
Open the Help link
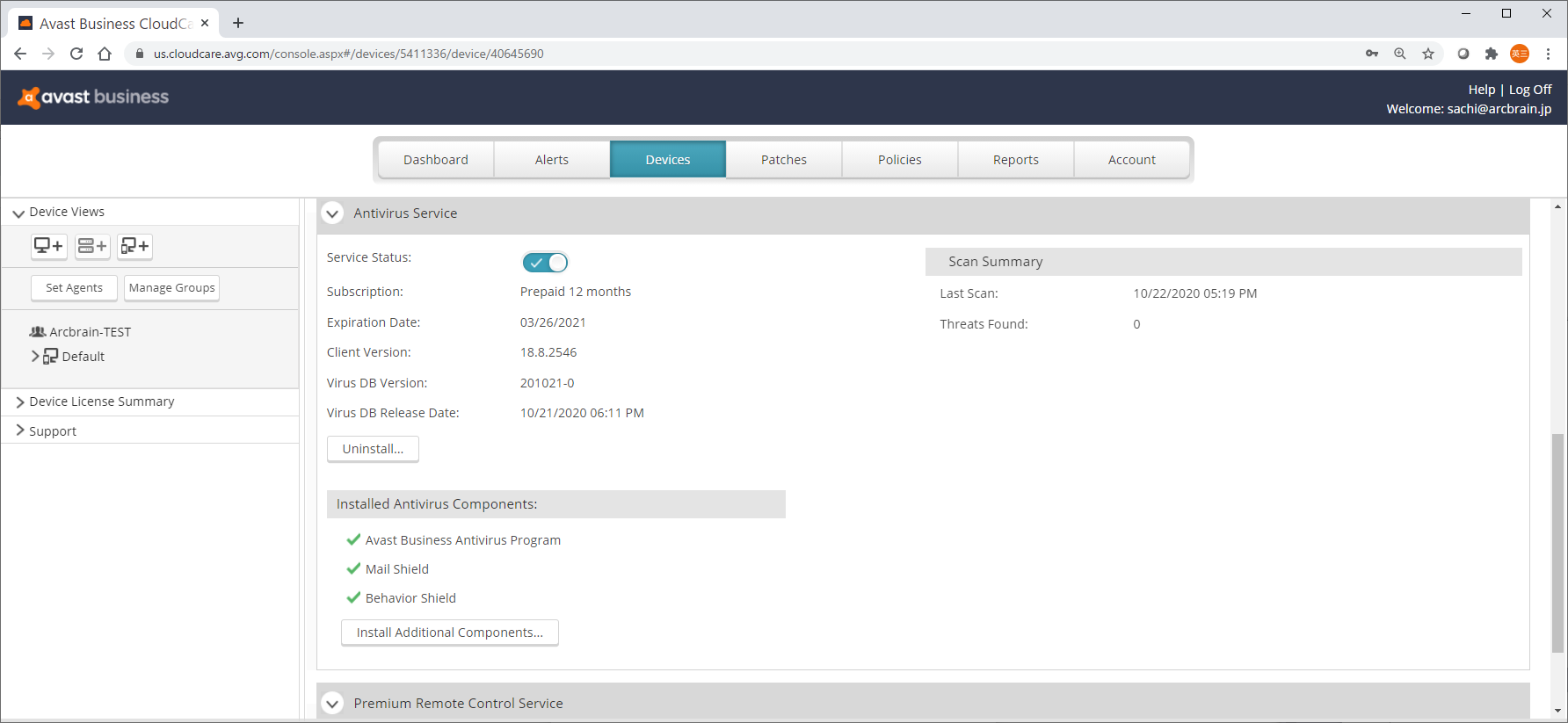click(x=1482, y=90)
